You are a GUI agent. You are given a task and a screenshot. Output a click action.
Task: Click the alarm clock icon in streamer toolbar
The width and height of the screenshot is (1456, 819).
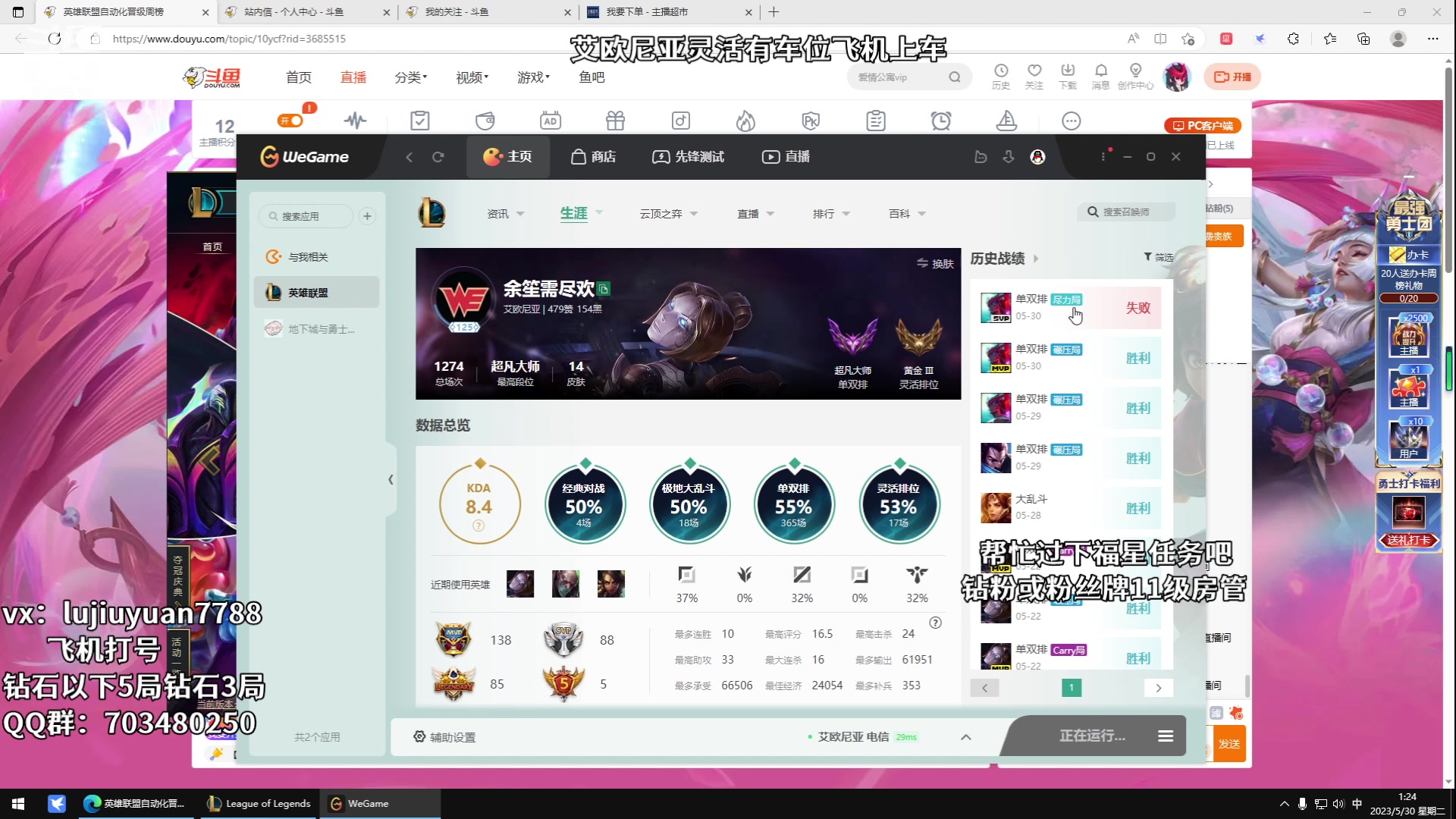[x=941, y=121]
